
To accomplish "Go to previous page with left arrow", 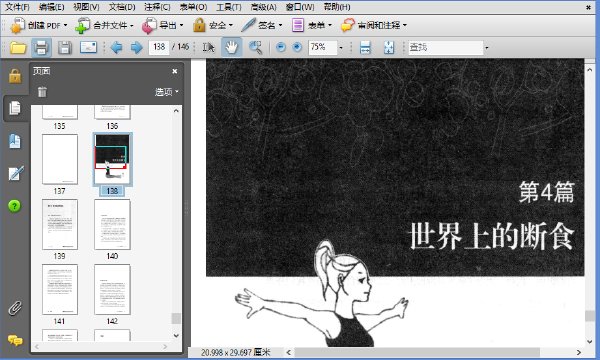I will [x=116, y=47].
